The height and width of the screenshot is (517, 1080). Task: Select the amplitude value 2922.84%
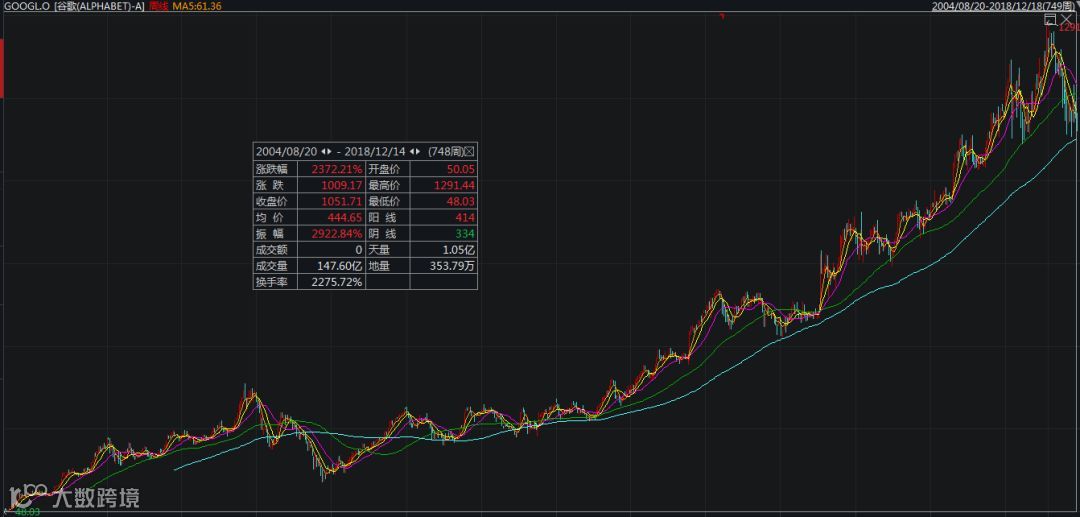(337, 234)
